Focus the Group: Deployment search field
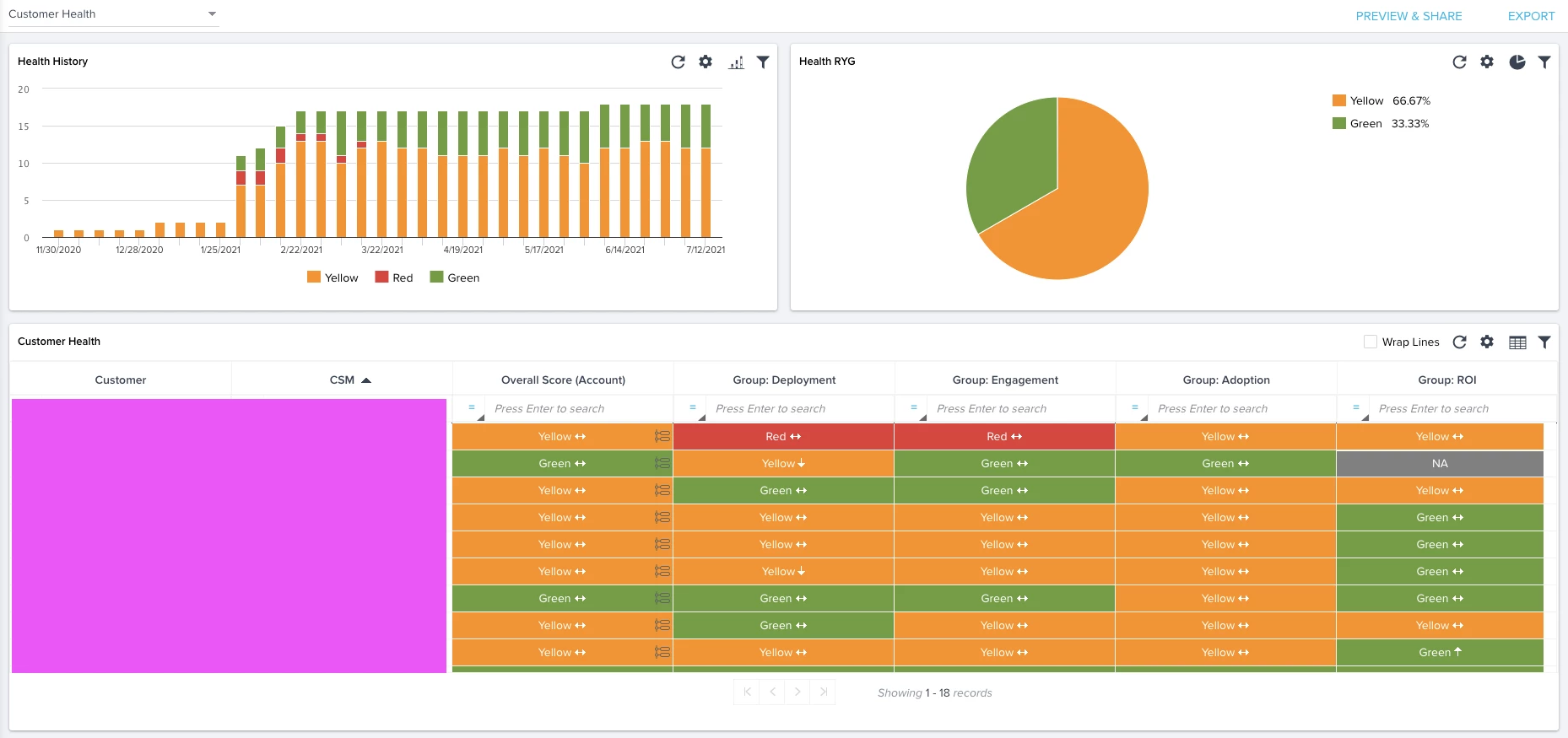Viewport: 1568px width, 738px height. 800,408
